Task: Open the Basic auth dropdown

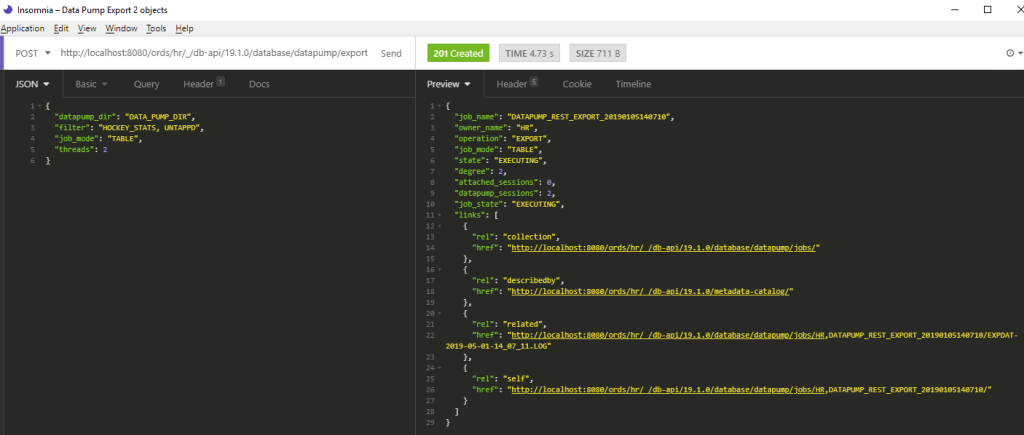Action: tap(91, 84)
